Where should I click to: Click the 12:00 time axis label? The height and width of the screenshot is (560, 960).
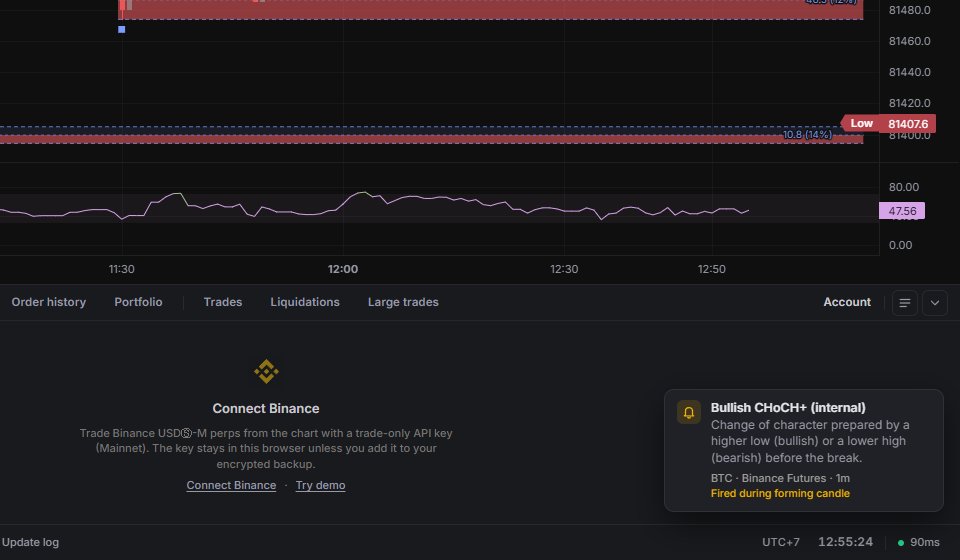343,269
